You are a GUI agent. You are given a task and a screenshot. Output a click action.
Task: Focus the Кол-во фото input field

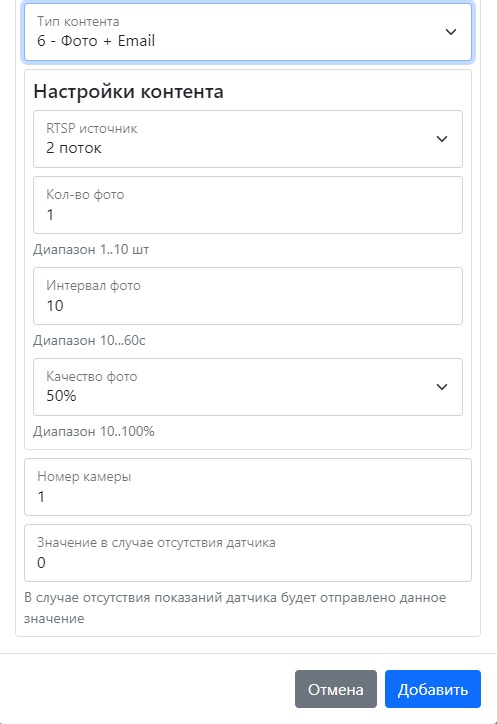[248, 205]
